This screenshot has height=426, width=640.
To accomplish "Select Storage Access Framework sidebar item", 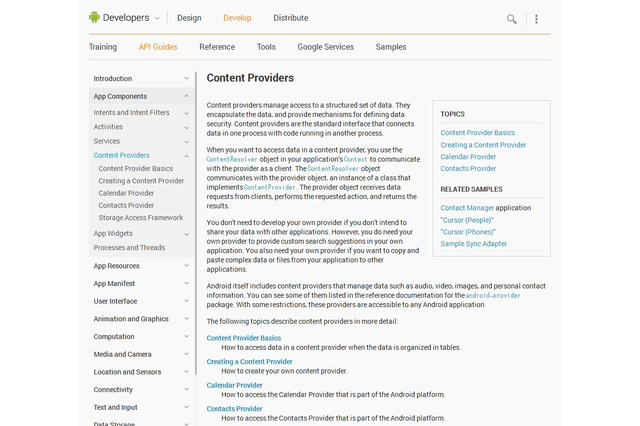I will 141,217.
